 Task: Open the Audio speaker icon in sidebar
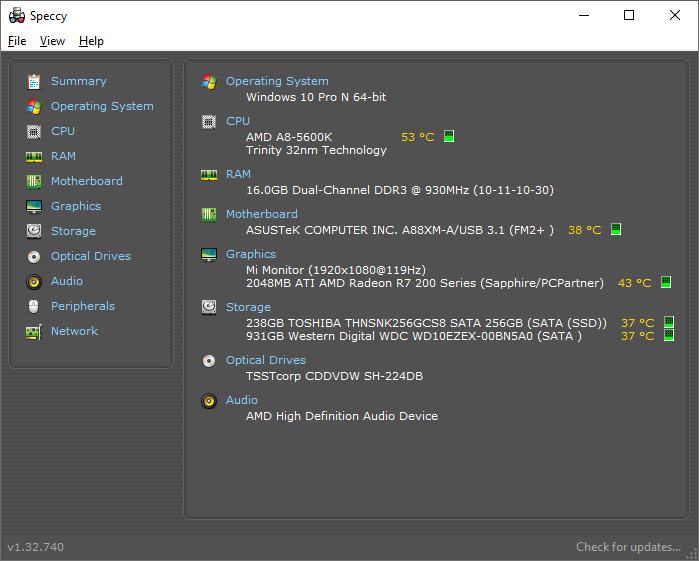pyautogui.click(x=34, y=281)
